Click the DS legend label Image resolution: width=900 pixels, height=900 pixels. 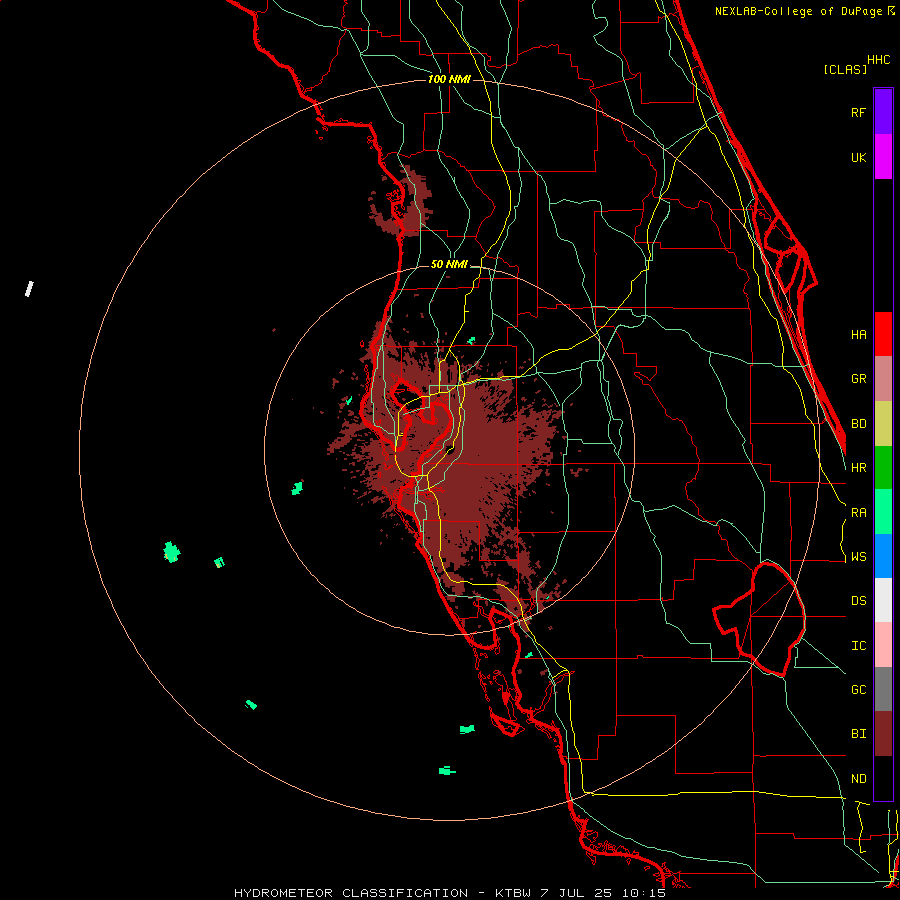pyautogui.click(x=859, y=601)
